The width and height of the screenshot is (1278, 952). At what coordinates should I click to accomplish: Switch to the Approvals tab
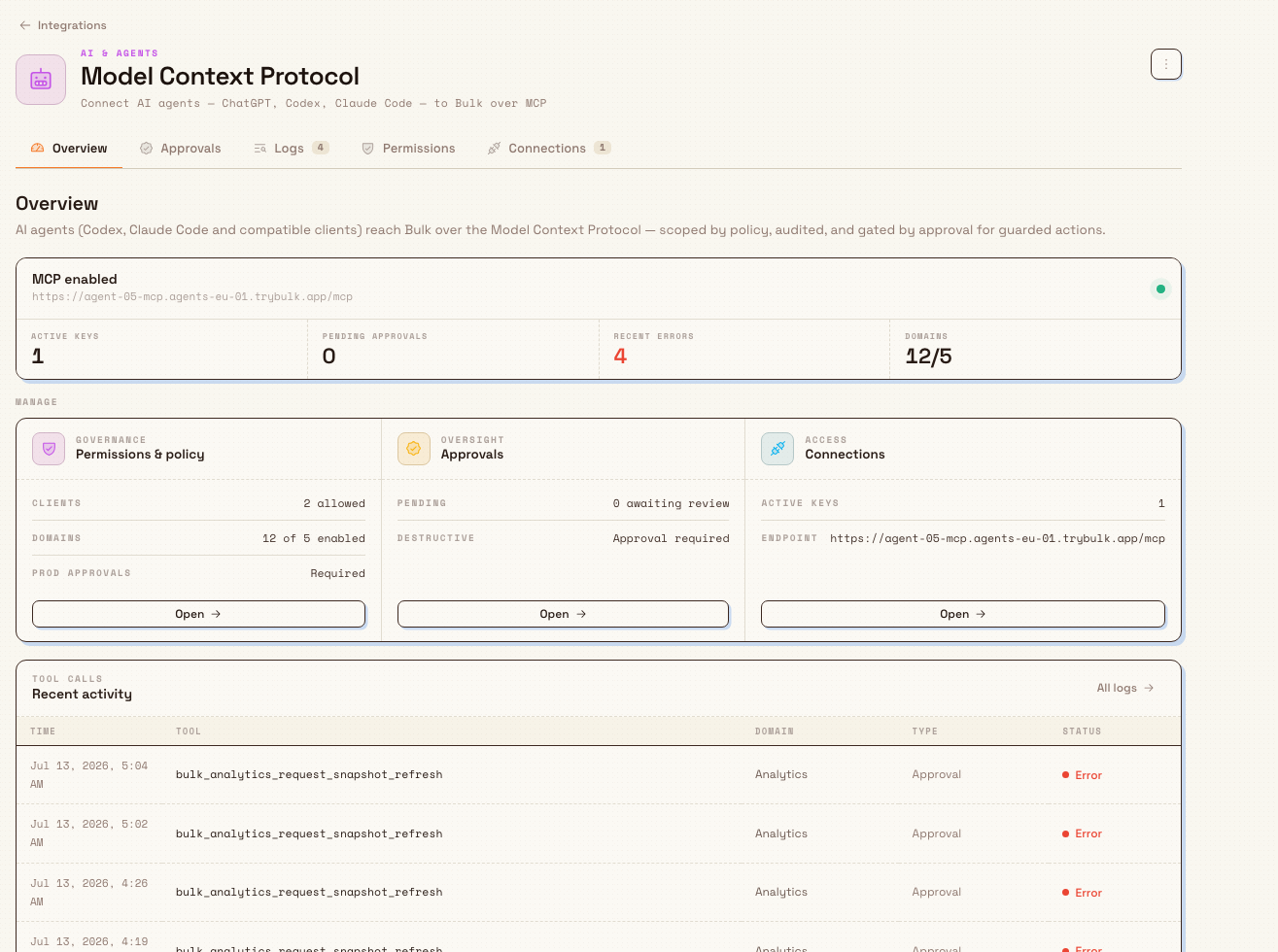(x=181, y=149)
